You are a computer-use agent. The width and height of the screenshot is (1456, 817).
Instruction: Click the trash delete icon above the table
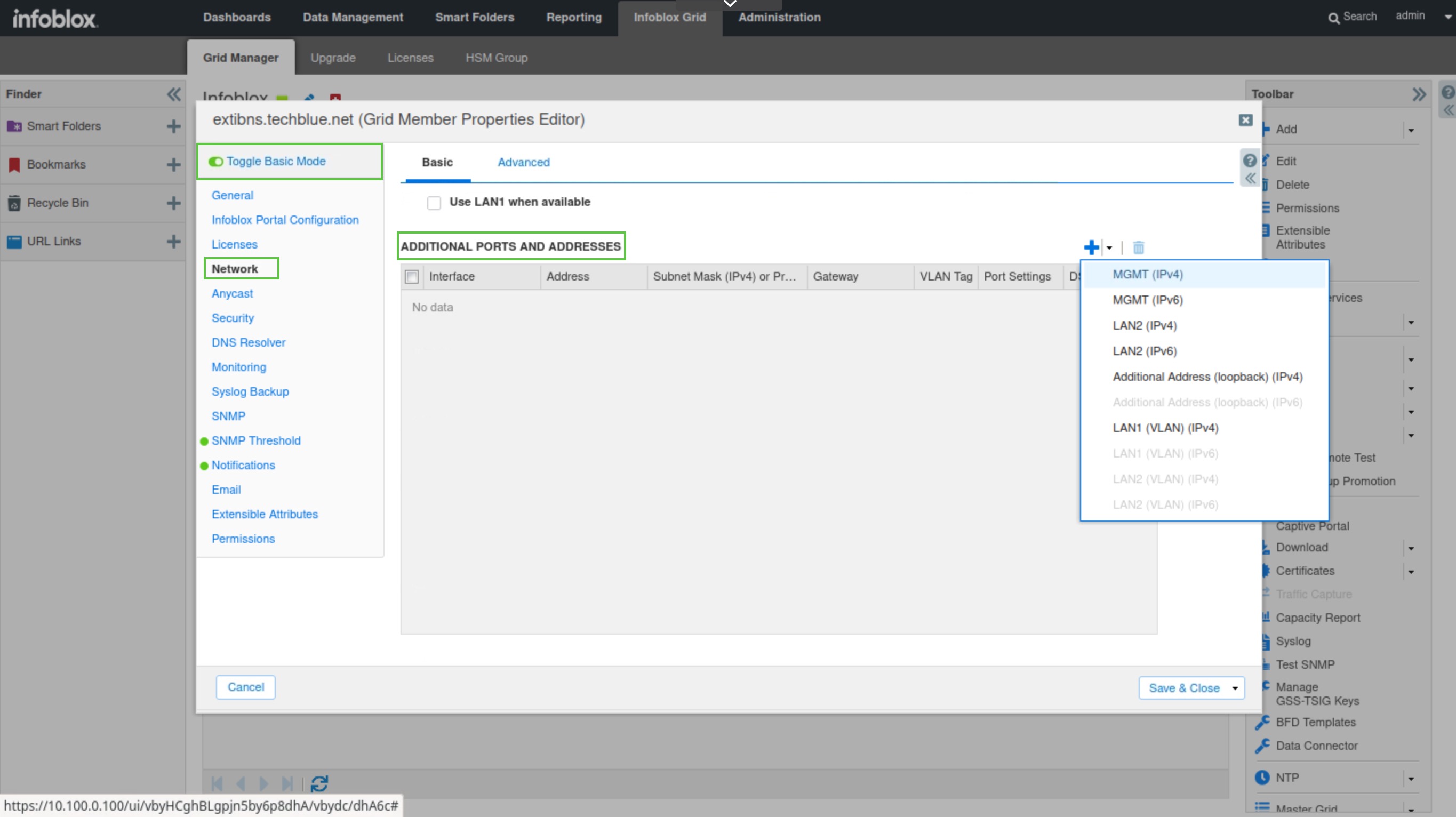[x=1138, y=247]
